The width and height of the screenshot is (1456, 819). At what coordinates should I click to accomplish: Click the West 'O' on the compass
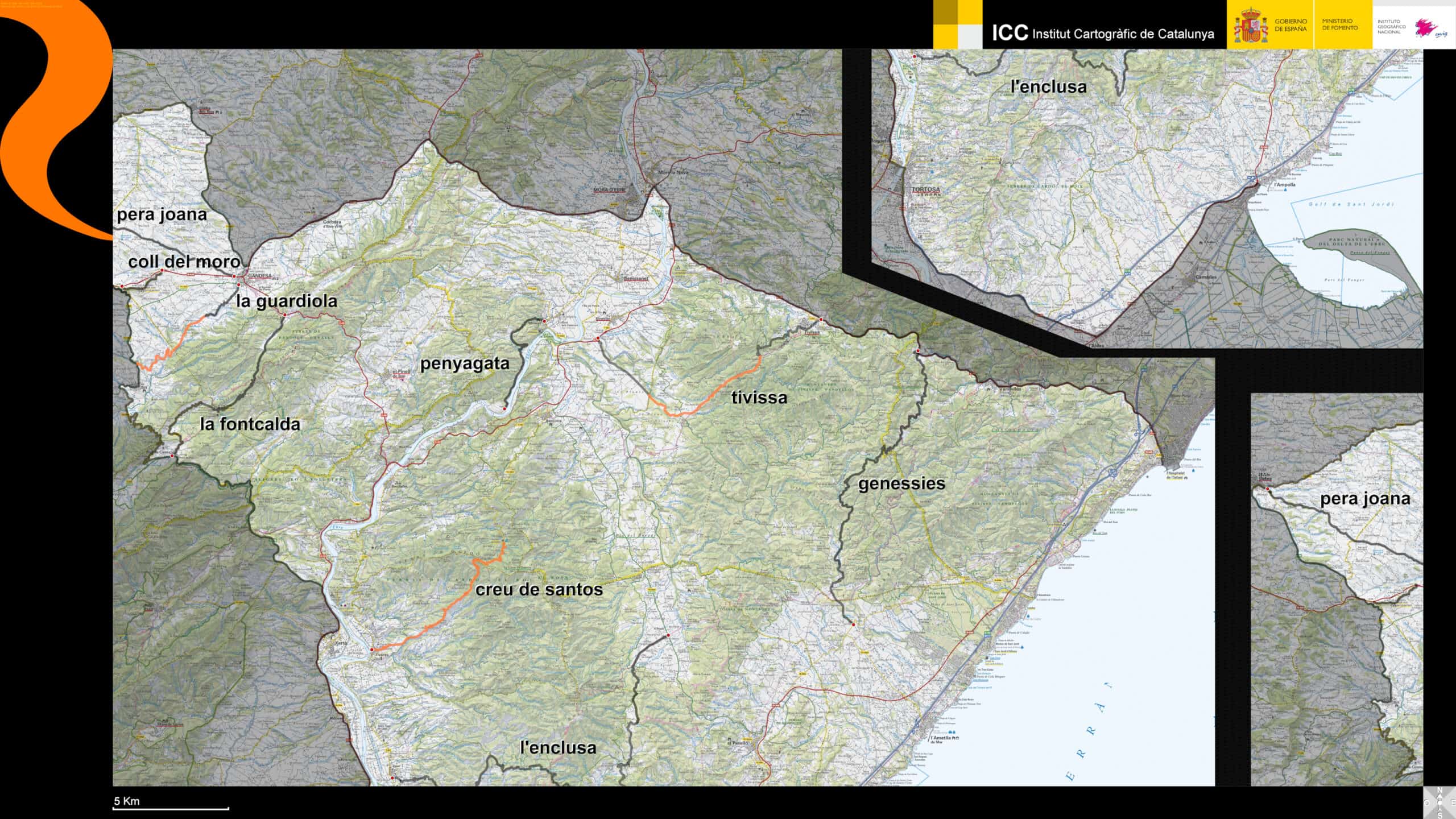[x=1426, y=803]
